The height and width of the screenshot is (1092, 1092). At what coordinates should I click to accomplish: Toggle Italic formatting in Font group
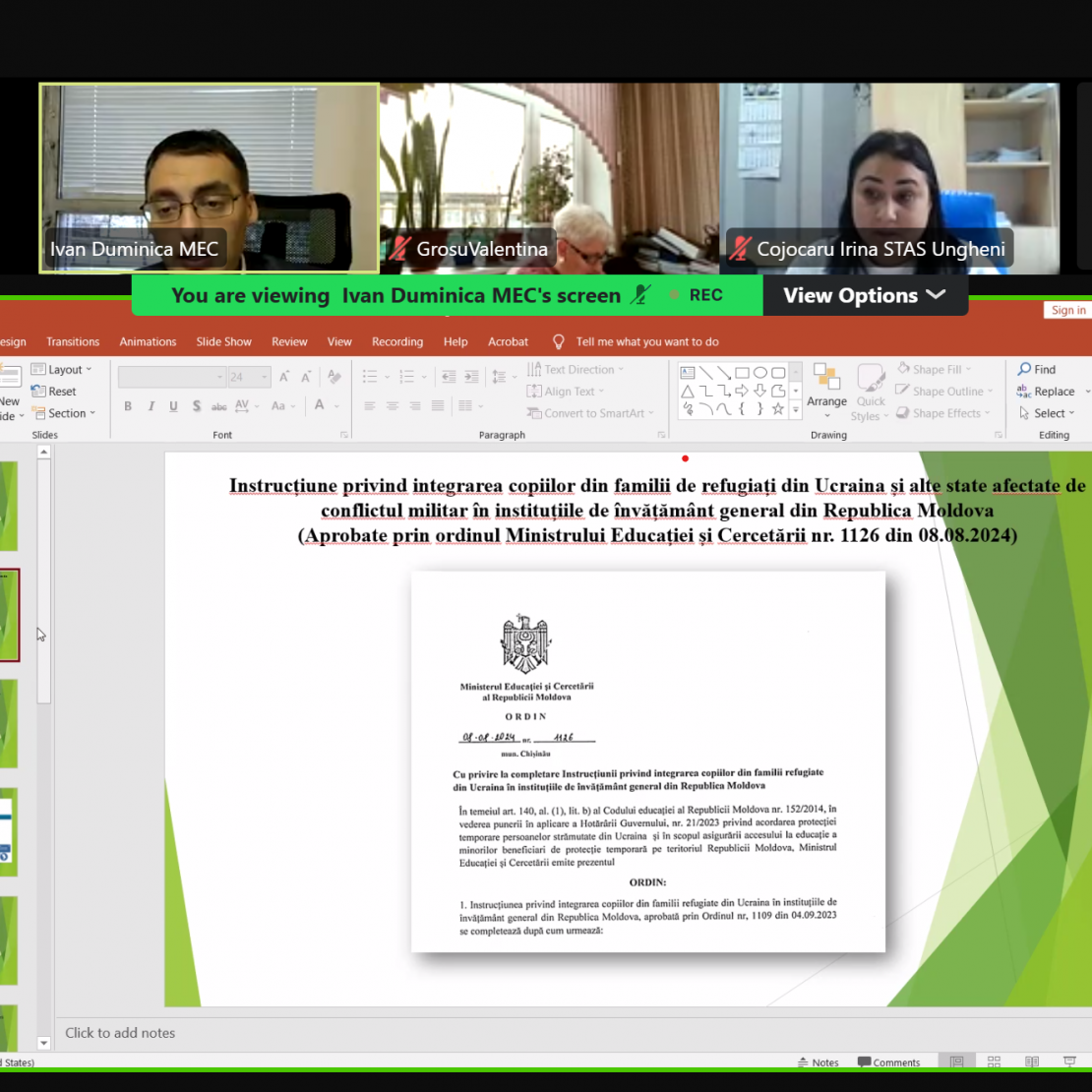(151, 406)
